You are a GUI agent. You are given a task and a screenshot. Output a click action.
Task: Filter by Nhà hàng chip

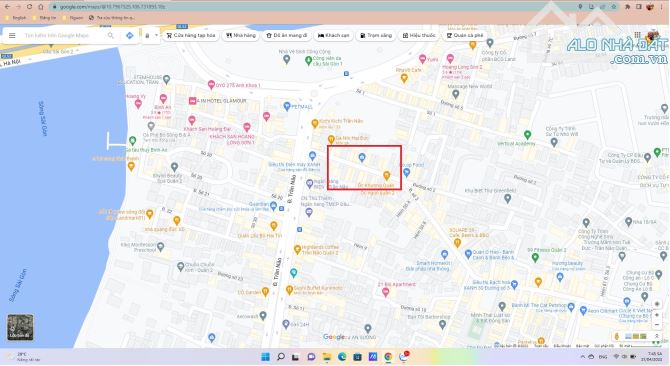point(241,35)
